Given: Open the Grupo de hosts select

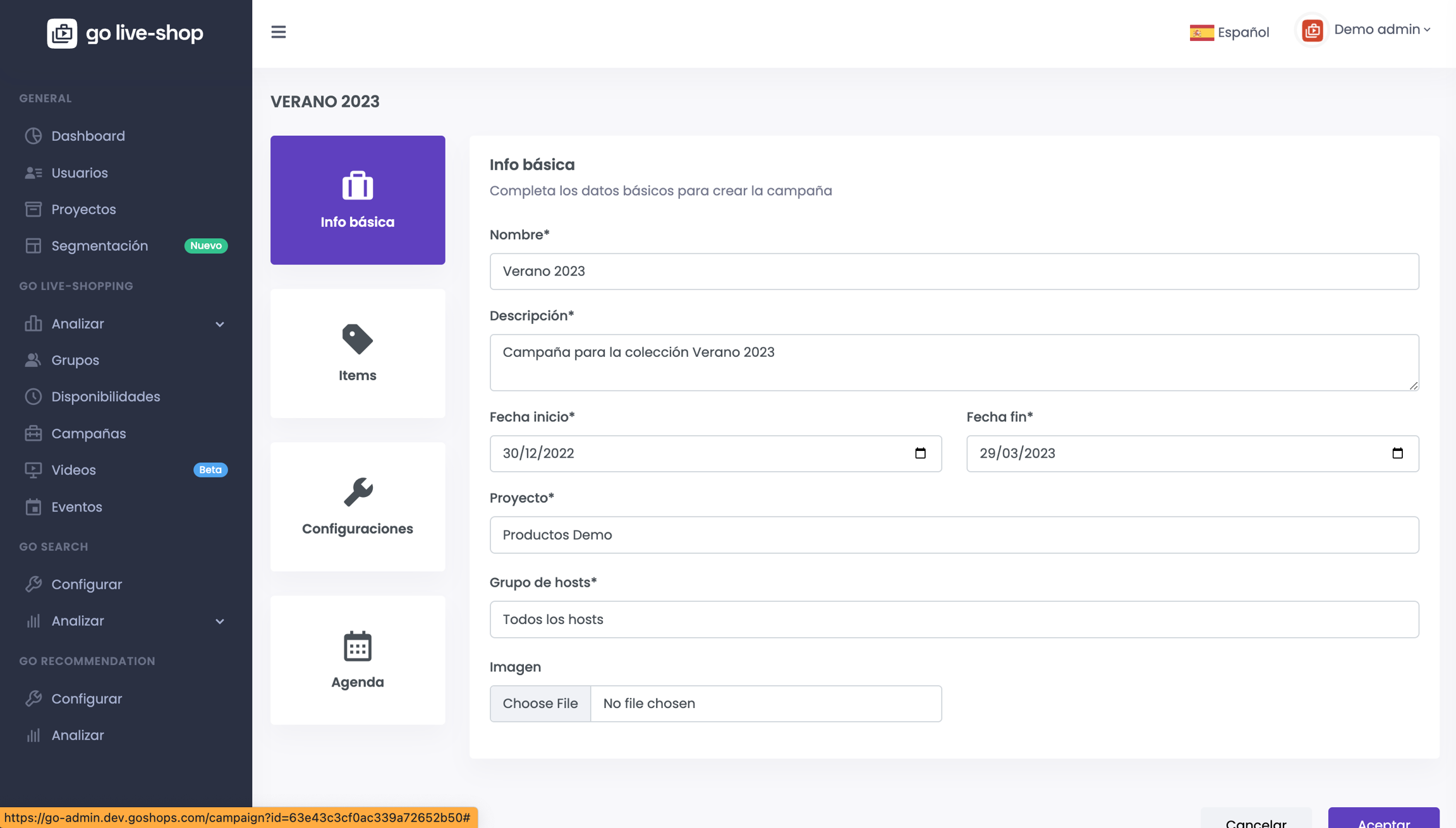Looking at the screenshot, I should coord(954,619).
